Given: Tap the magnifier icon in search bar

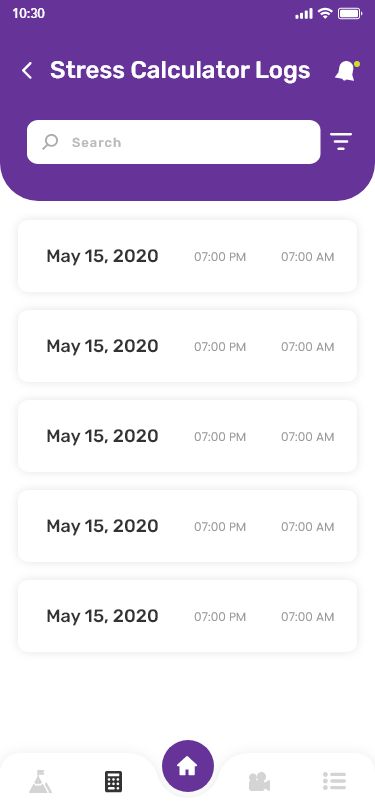Looking at the screenshot, I should [50, 142].
